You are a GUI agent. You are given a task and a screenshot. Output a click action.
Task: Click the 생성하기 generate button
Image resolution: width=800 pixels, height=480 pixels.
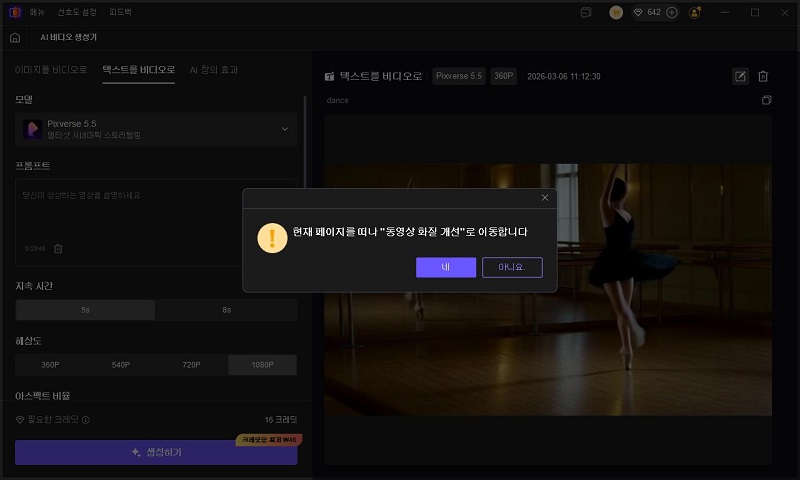pyautogui.click(x=156, y=452)
